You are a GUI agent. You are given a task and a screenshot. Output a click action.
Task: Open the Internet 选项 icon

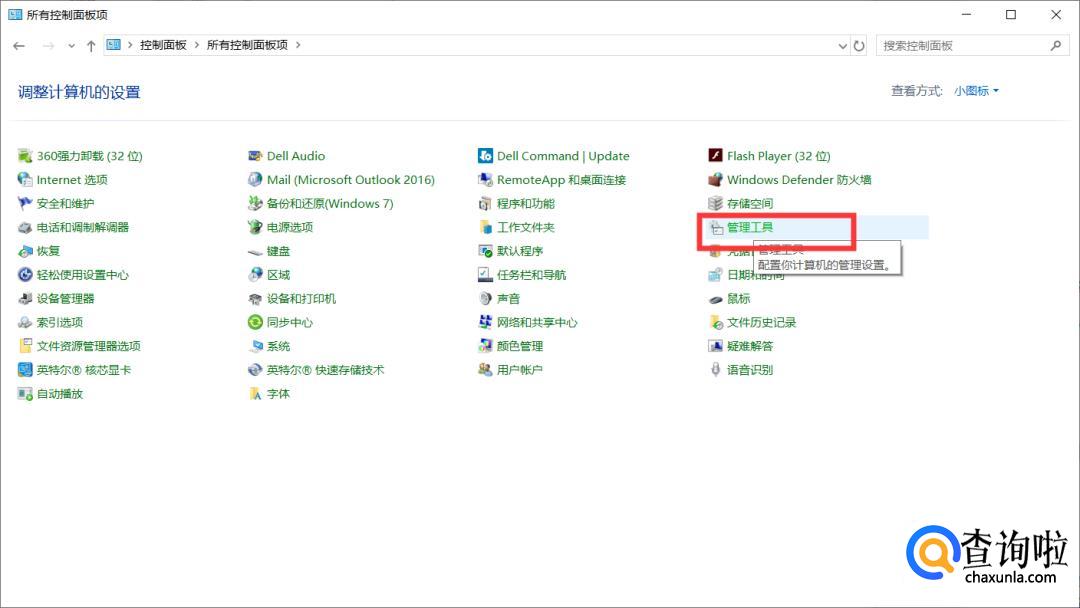pyautogui.click(x=25, y=180)
